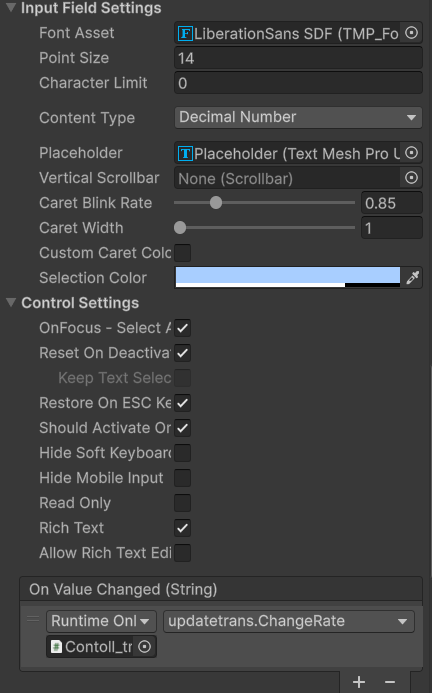Screen dimensions: 432x693
Task: Remove event listener with minus icon
Action: 390,682
